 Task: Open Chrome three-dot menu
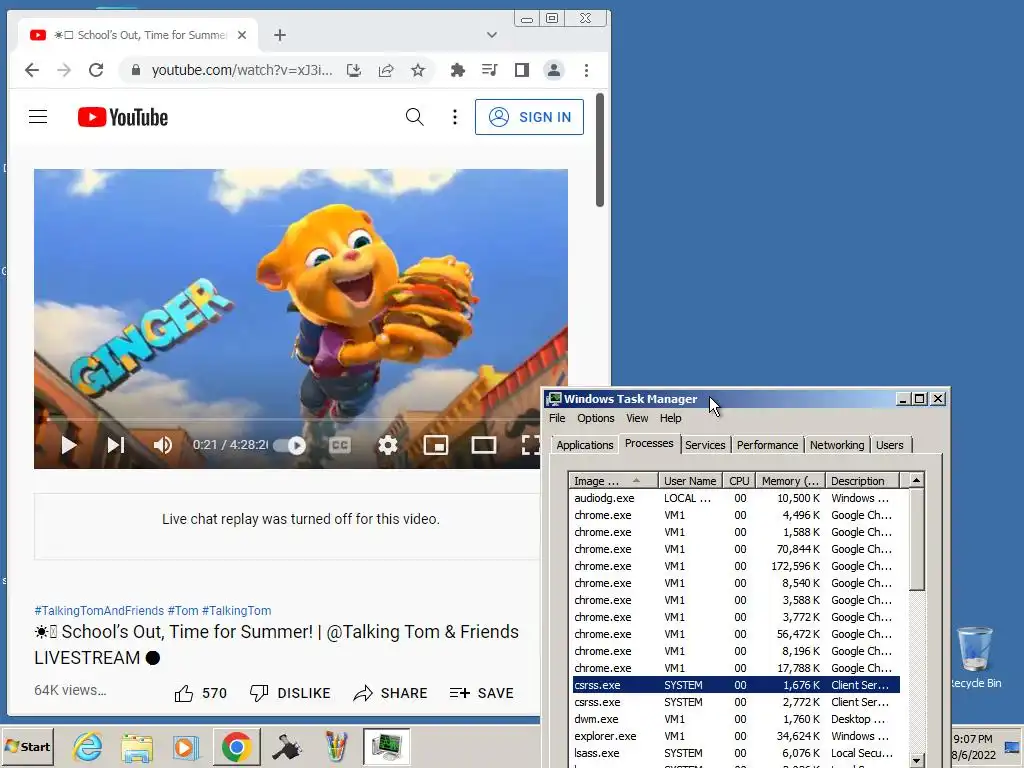(586, 70)
